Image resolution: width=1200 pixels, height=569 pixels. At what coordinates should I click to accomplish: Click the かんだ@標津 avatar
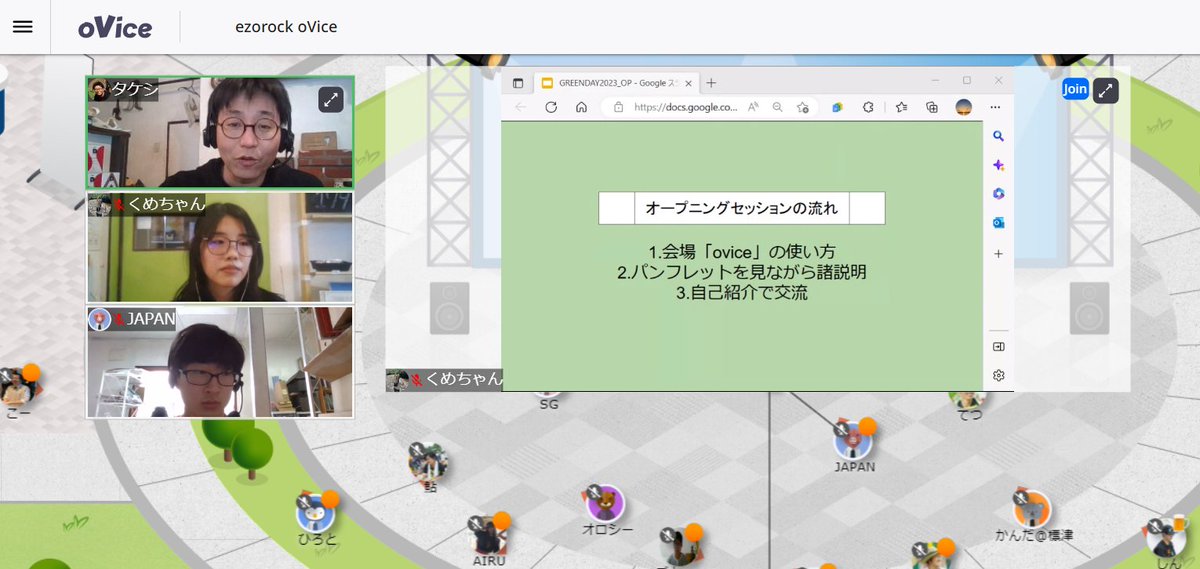pos(1033,509)
